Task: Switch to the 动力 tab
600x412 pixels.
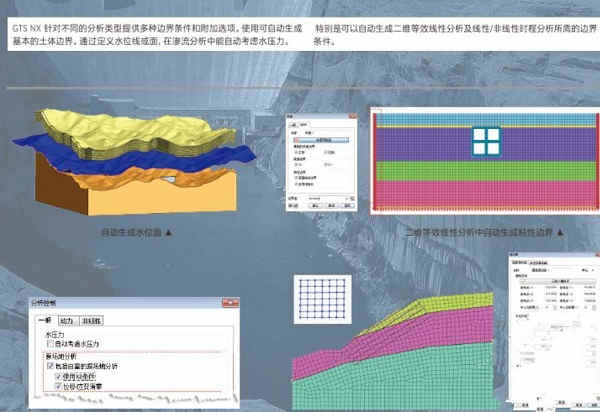Action: click(68, 321)
